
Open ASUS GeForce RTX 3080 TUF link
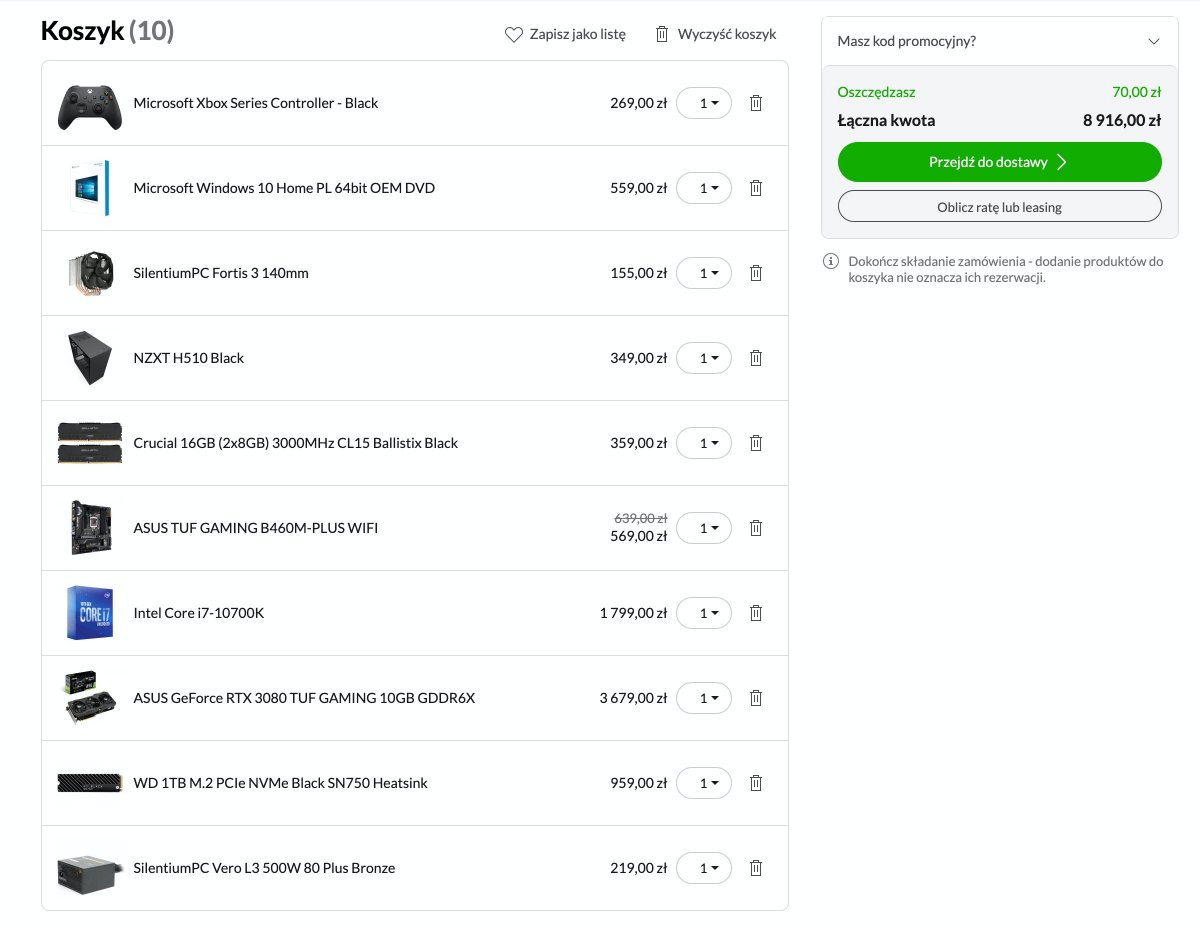[x=304, y=698]
